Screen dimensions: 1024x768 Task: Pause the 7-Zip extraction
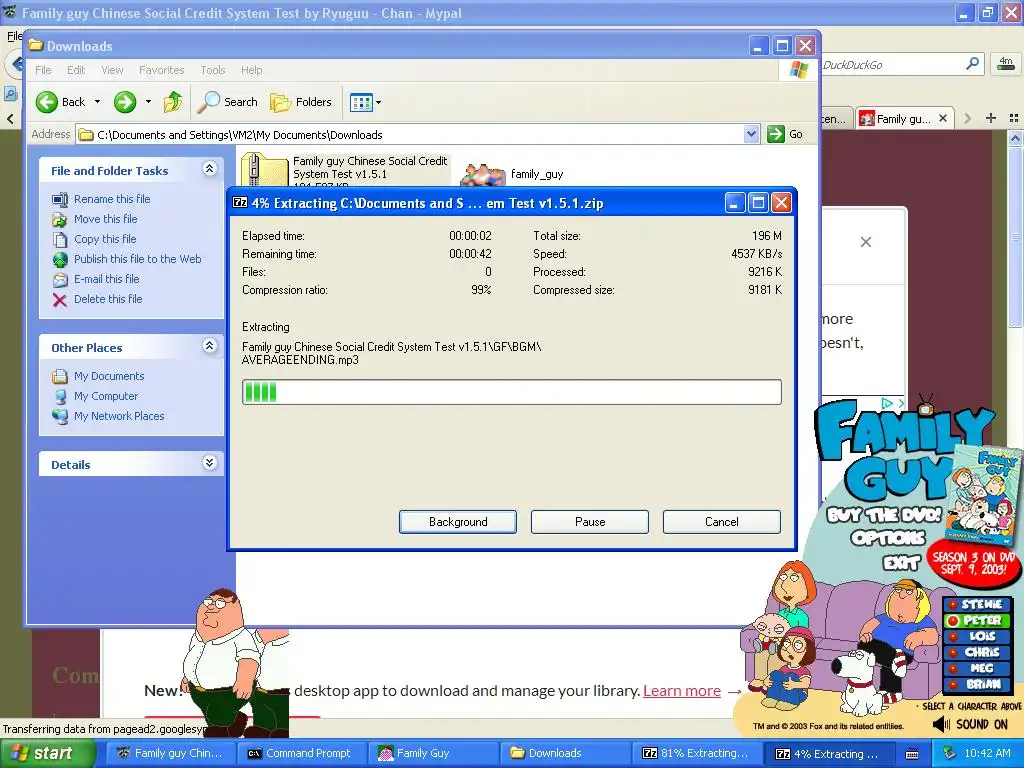[590, 522]
